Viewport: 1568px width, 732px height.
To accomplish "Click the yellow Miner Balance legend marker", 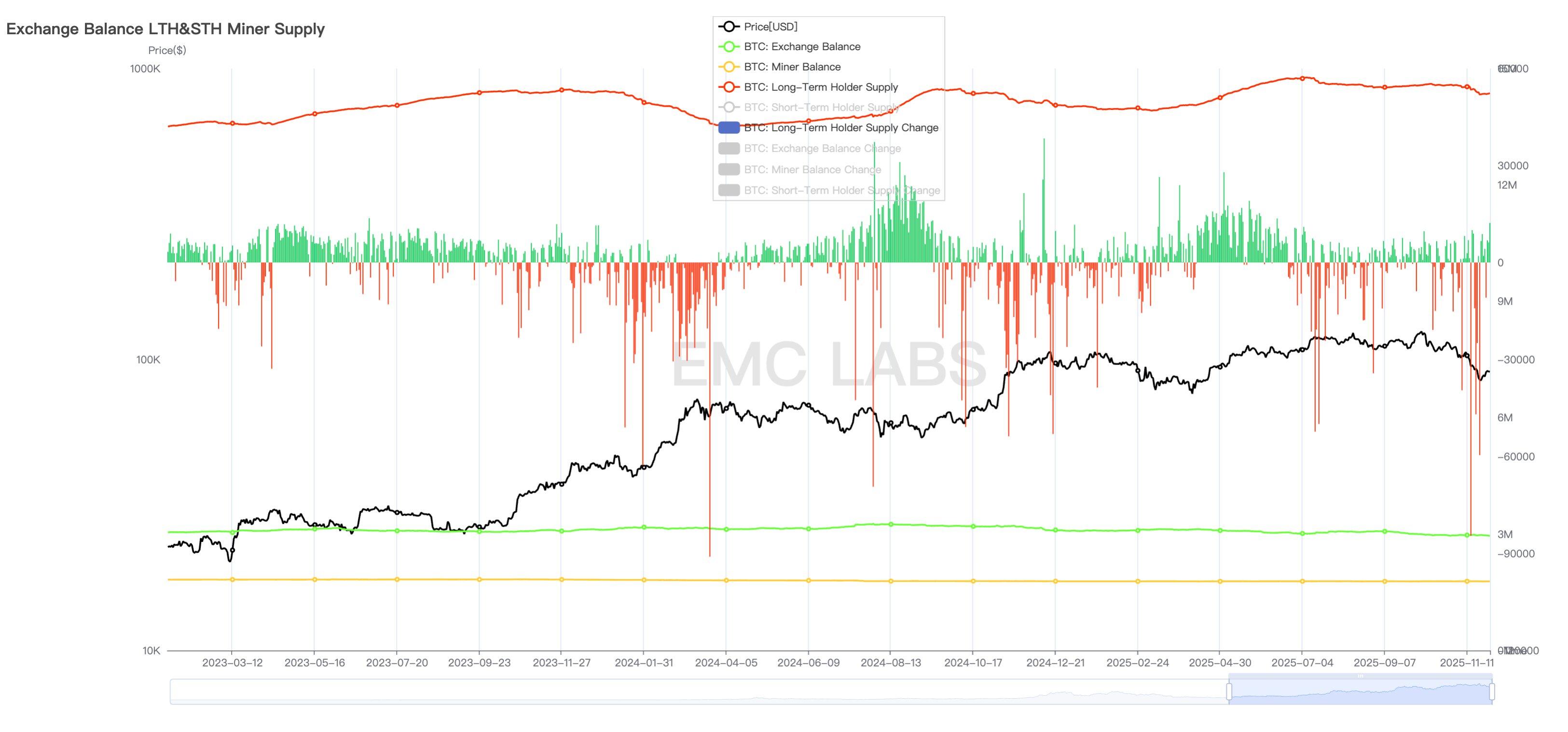I will click(x=729, y=67).
